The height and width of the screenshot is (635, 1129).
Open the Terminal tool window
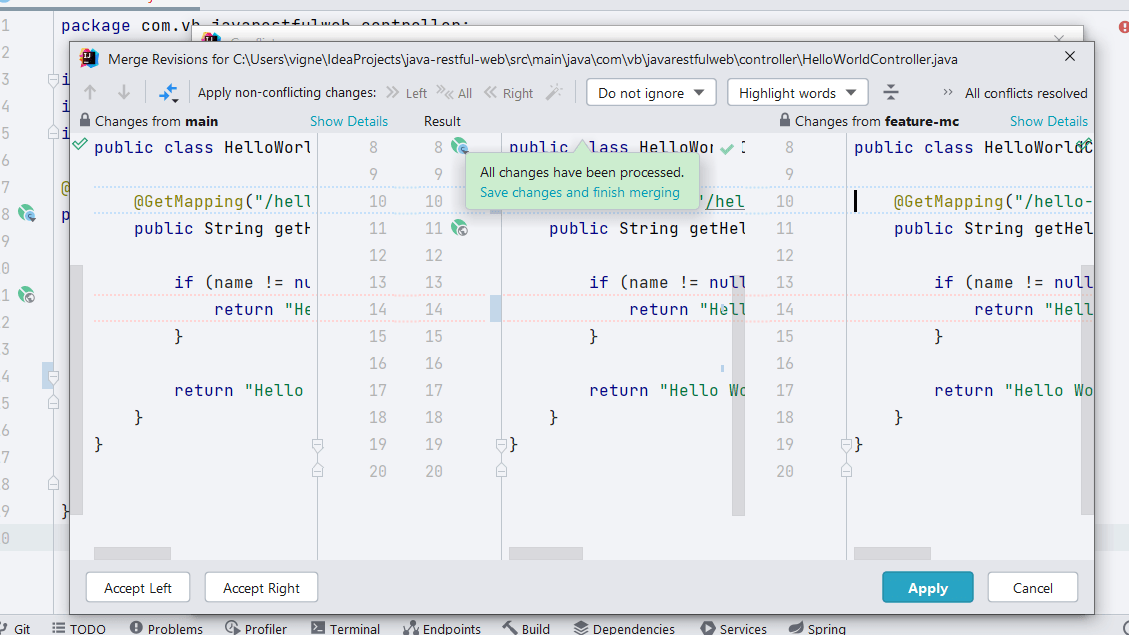coord(345,628)
